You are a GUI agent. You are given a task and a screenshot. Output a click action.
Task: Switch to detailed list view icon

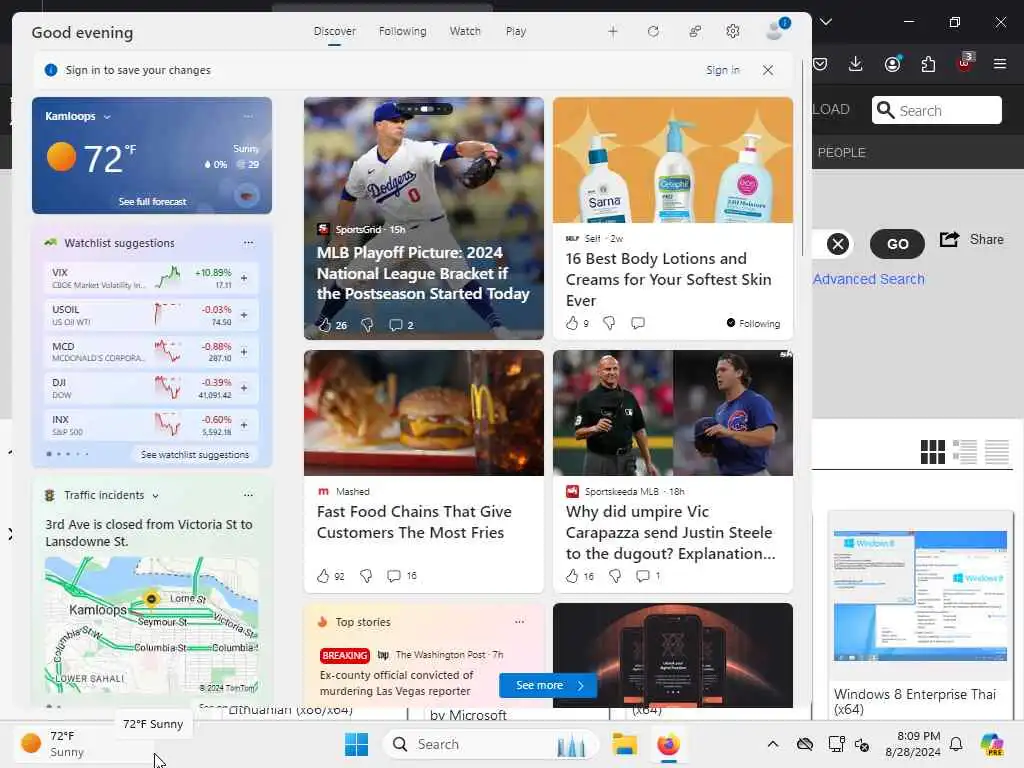[965, 451]
